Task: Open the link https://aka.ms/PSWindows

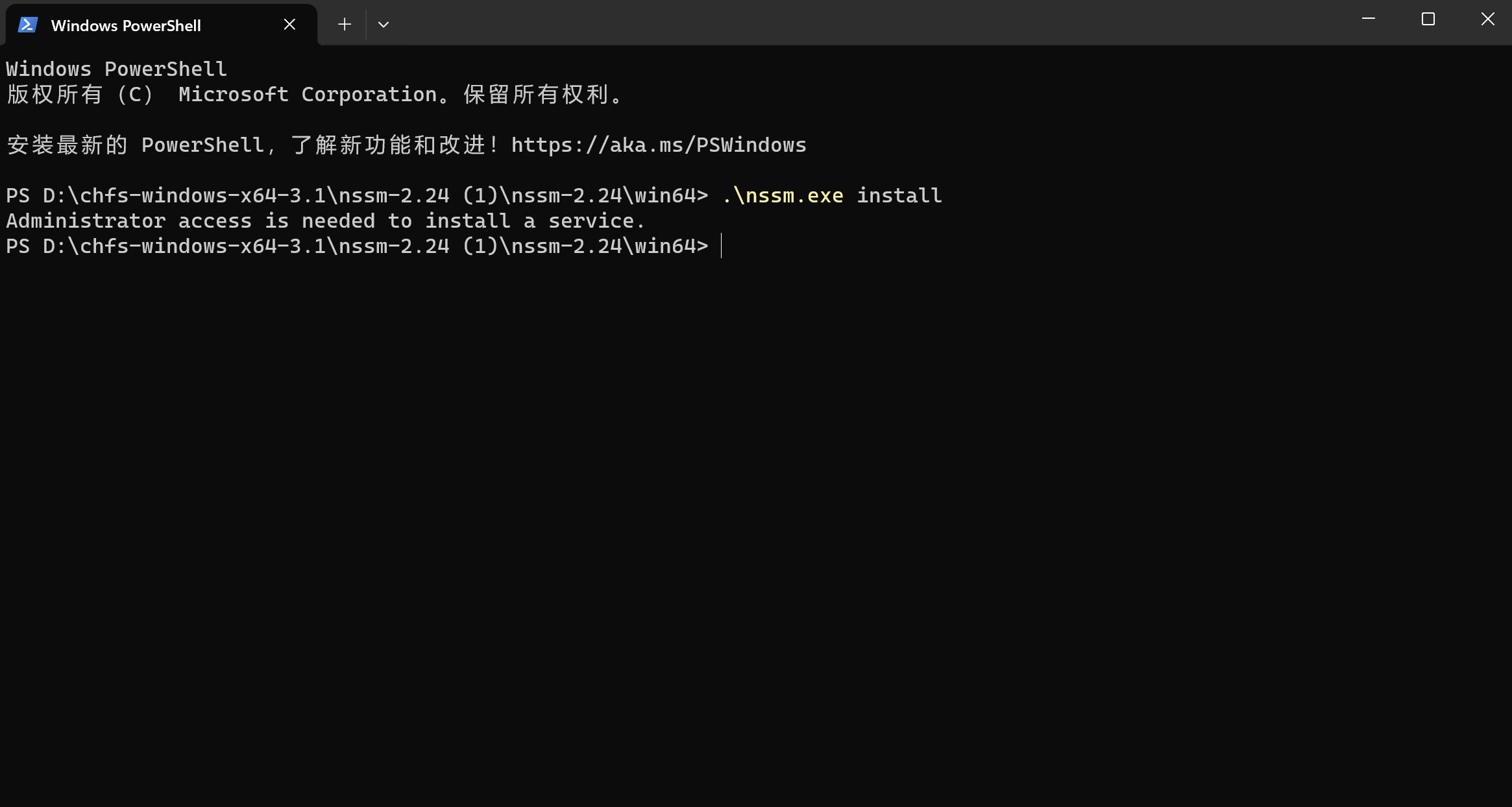Action: coord(657,144)
